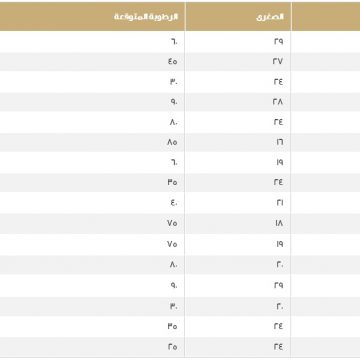Click humidity ٧٥ in the row with minimum ١٩
The width and height of the screenshot is (360, 360).
(x=172, y=244)
